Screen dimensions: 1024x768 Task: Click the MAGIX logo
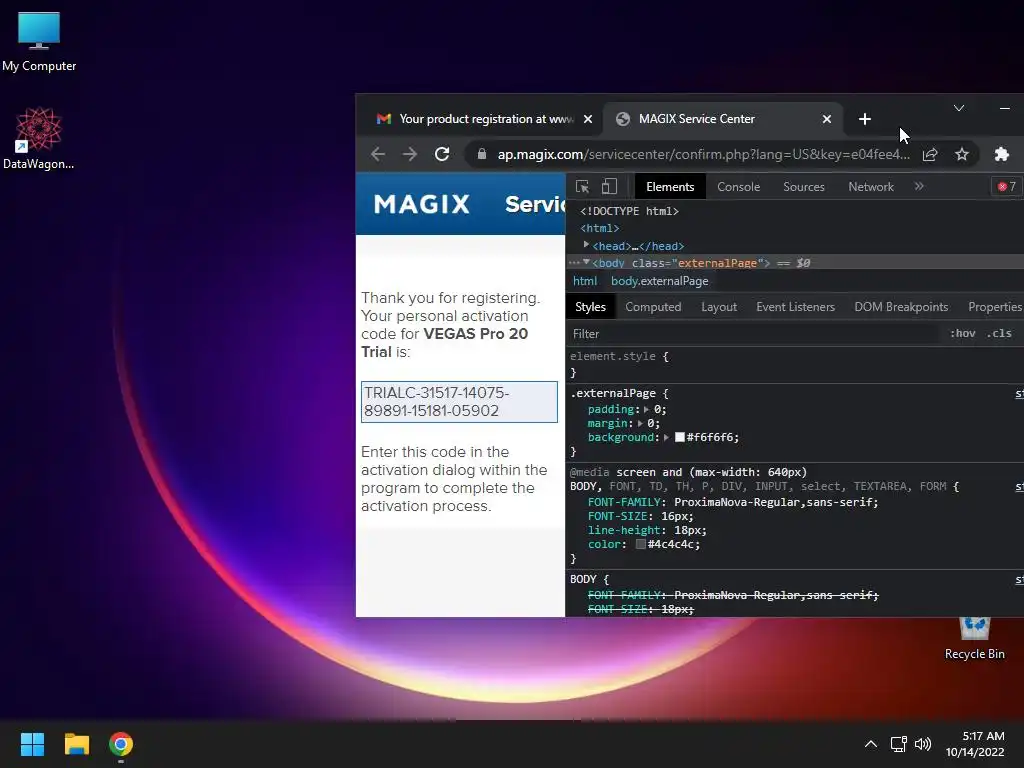click(x=421, y=204)
